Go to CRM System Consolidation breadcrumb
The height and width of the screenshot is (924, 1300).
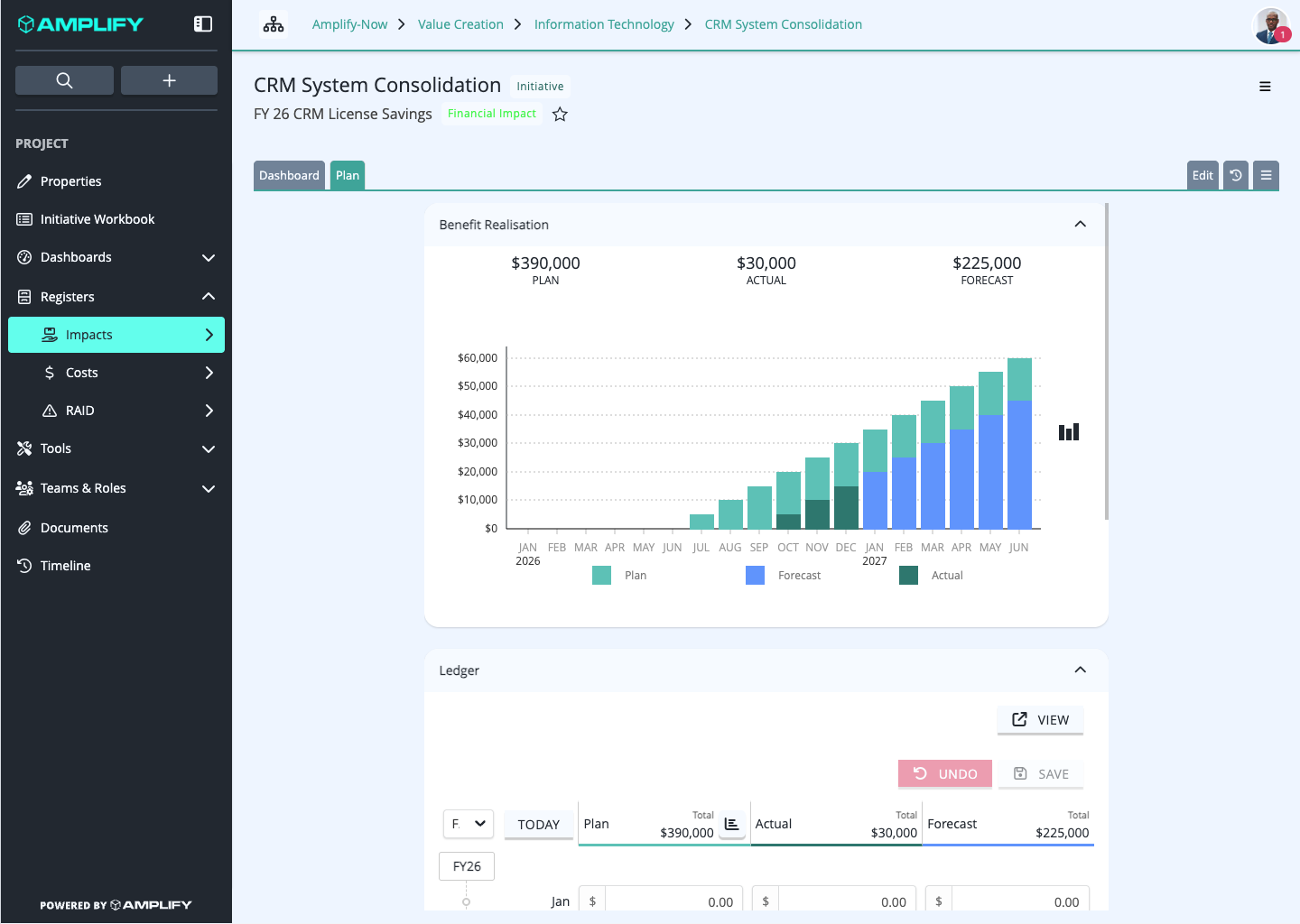tap(783, 24)
